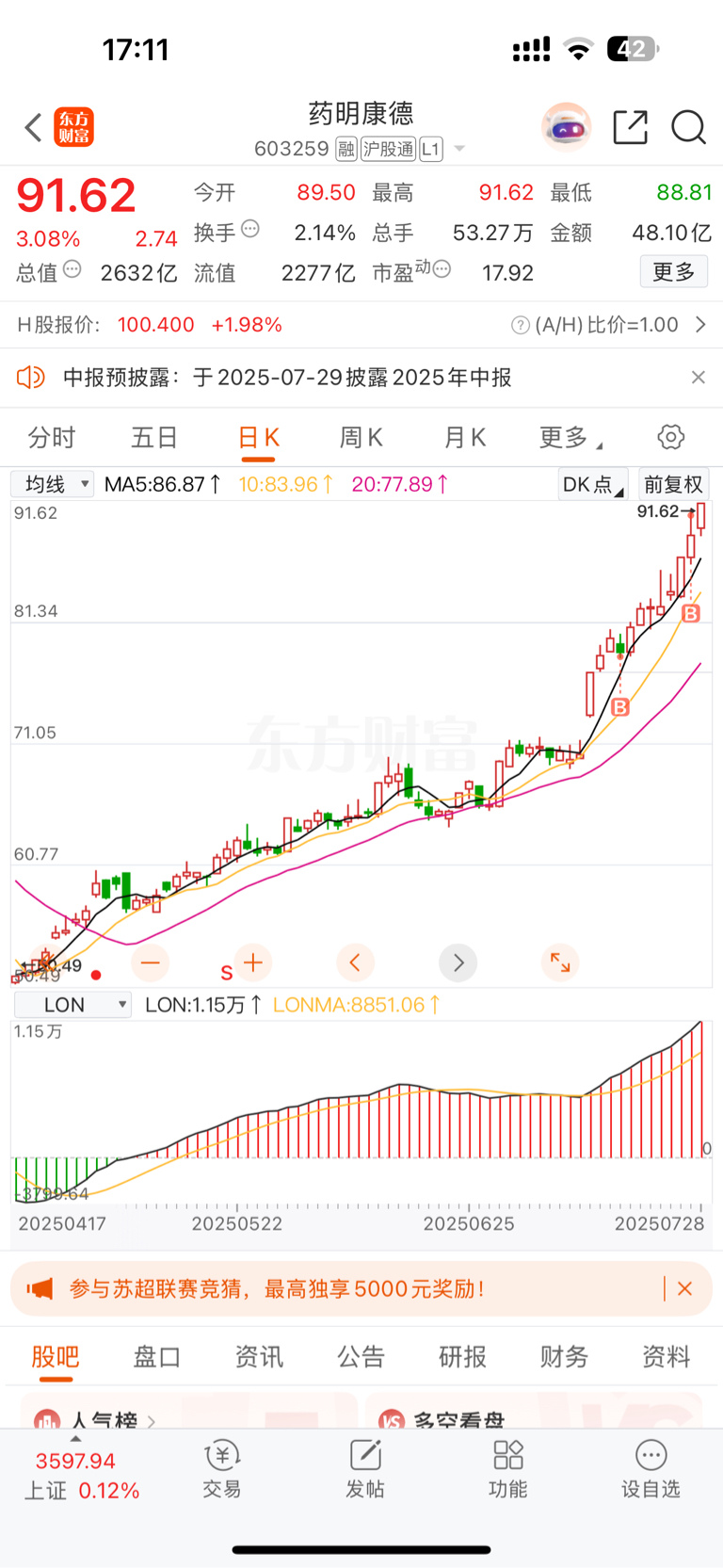This screenshot has height=1568, width=723.
Task: Expand H股股价 row chevron
Action: (x=700, y=325)
